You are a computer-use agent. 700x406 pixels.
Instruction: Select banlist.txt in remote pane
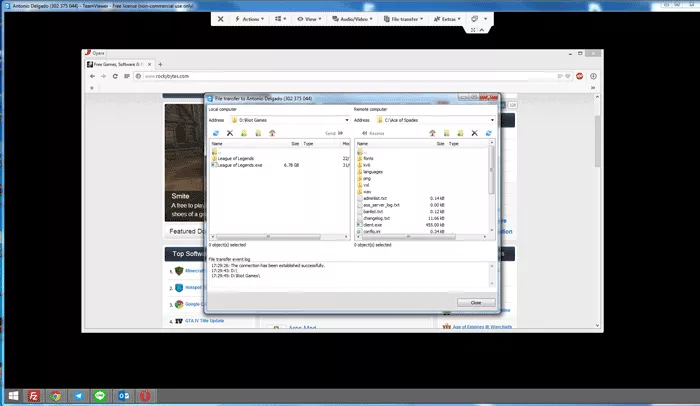[x=370, y=212]
